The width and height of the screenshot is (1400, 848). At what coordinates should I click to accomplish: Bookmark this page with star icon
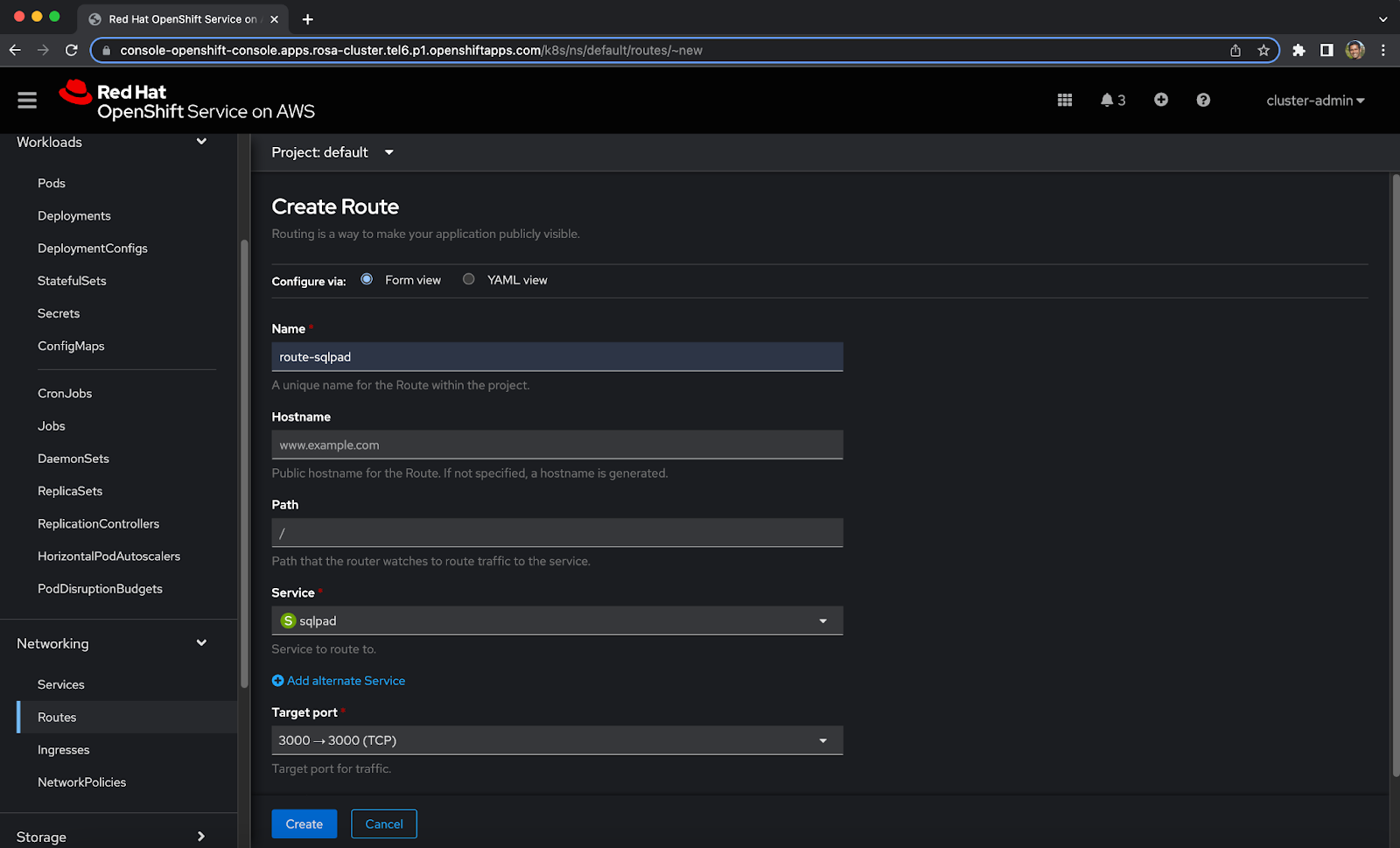pos(1263,51)
